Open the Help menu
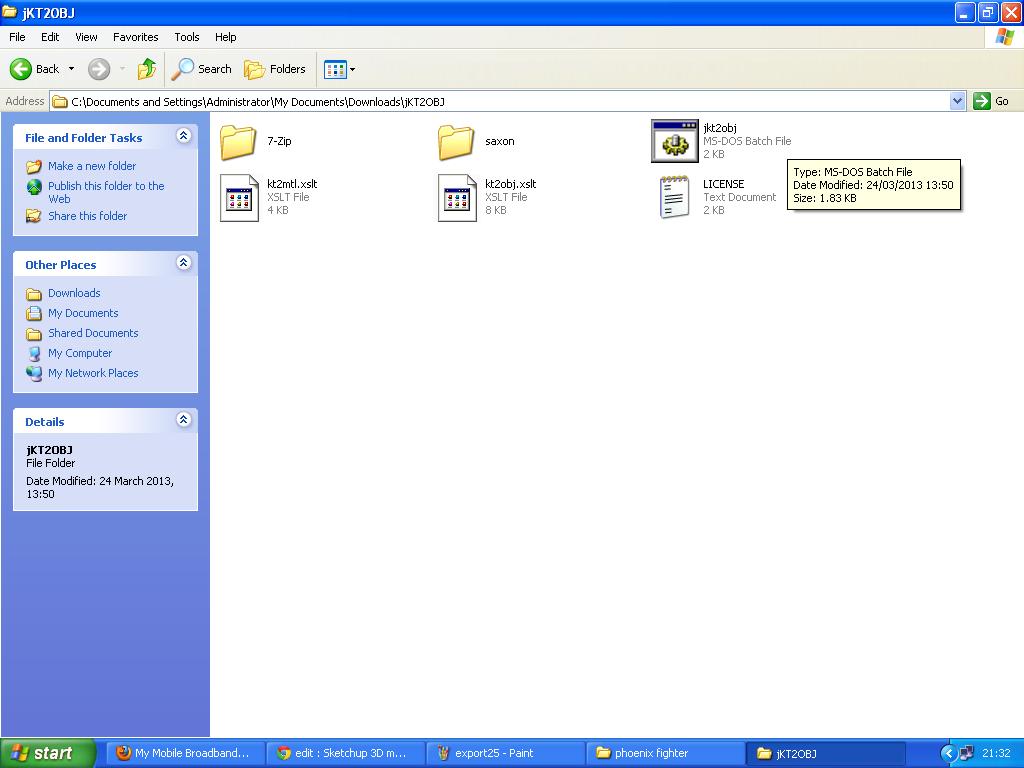 coord(225,37)
